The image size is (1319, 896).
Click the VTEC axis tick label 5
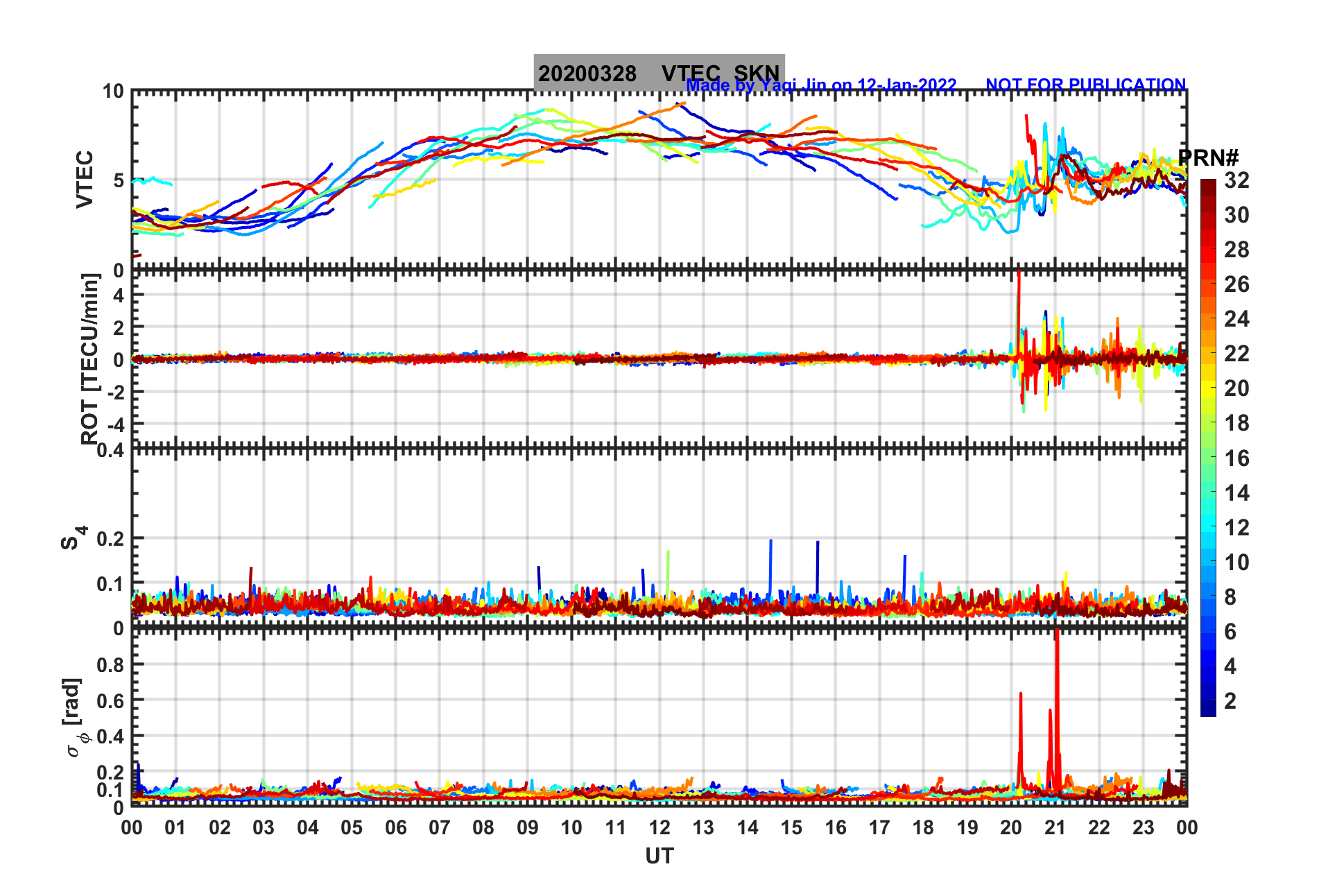tap(118, 181)
